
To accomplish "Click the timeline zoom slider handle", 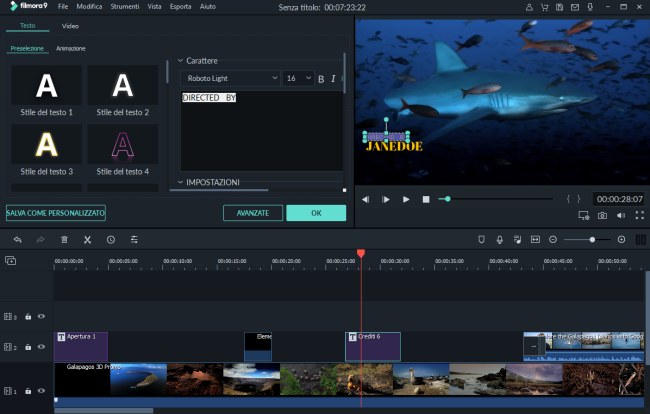I will [x=592, y=240].
